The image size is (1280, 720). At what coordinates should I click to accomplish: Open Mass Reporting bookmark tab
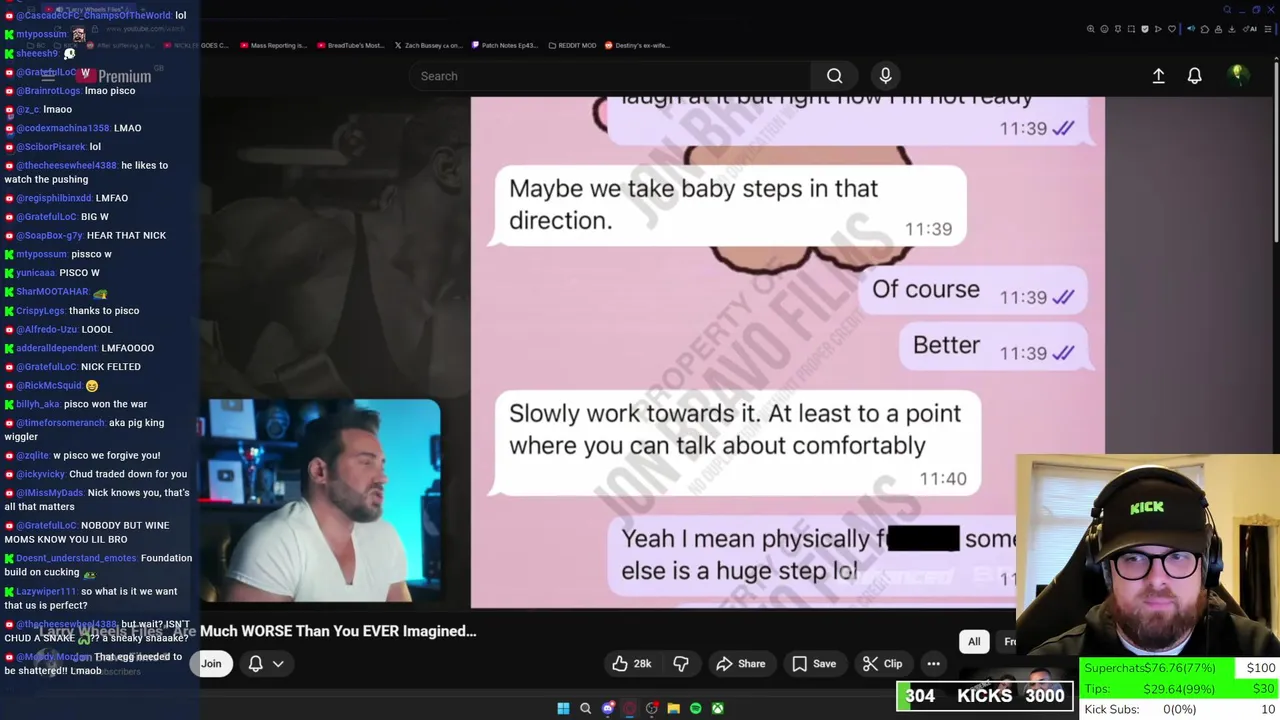tap(272, 45)
